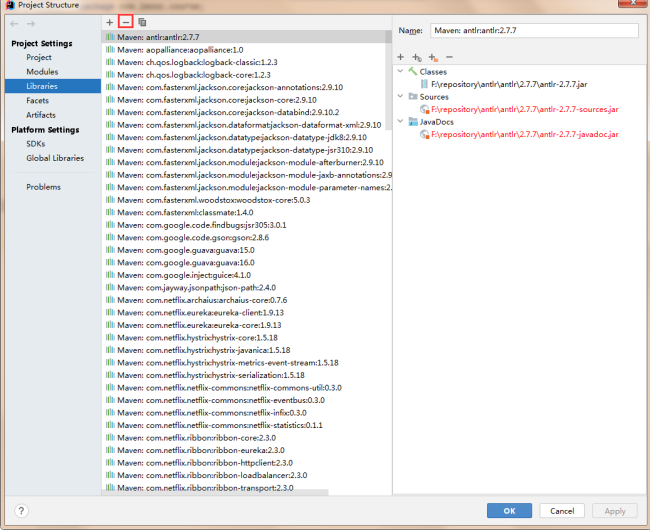The height and width of the screenshot is (530, 650).
Task: Collapse the Sources node
Action: coord(400,97)
